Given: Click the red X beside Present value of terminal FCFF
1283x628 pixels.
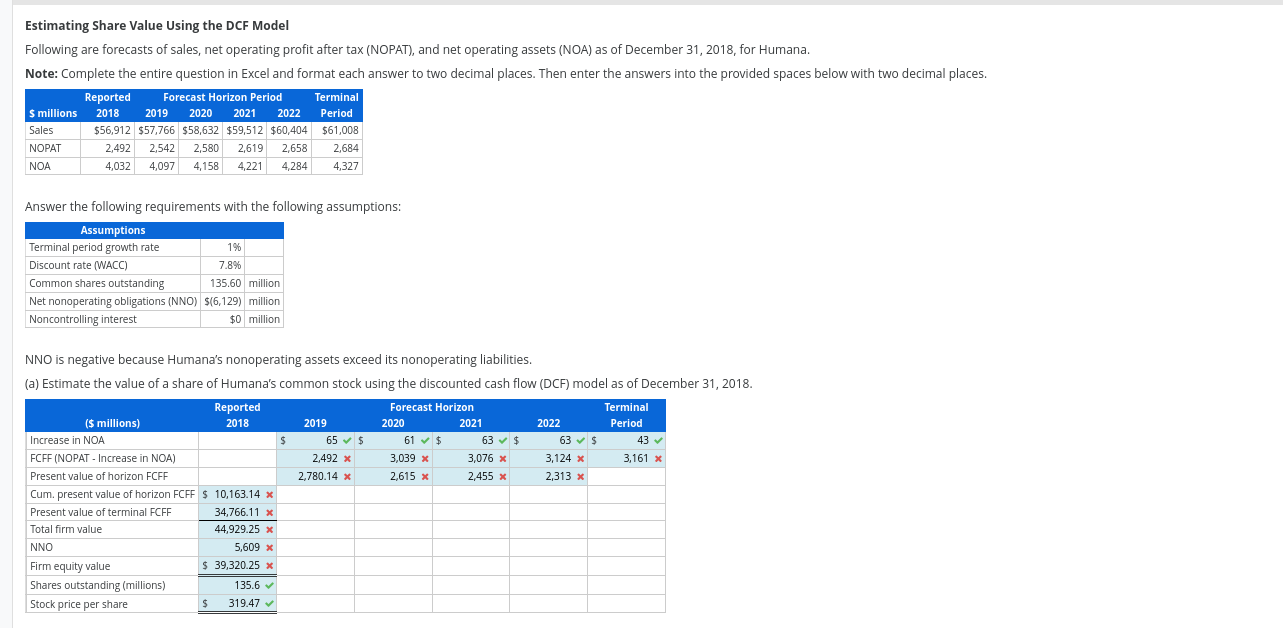Looking at the screenshot, I should pyautogui.click(x=269, y=511).
